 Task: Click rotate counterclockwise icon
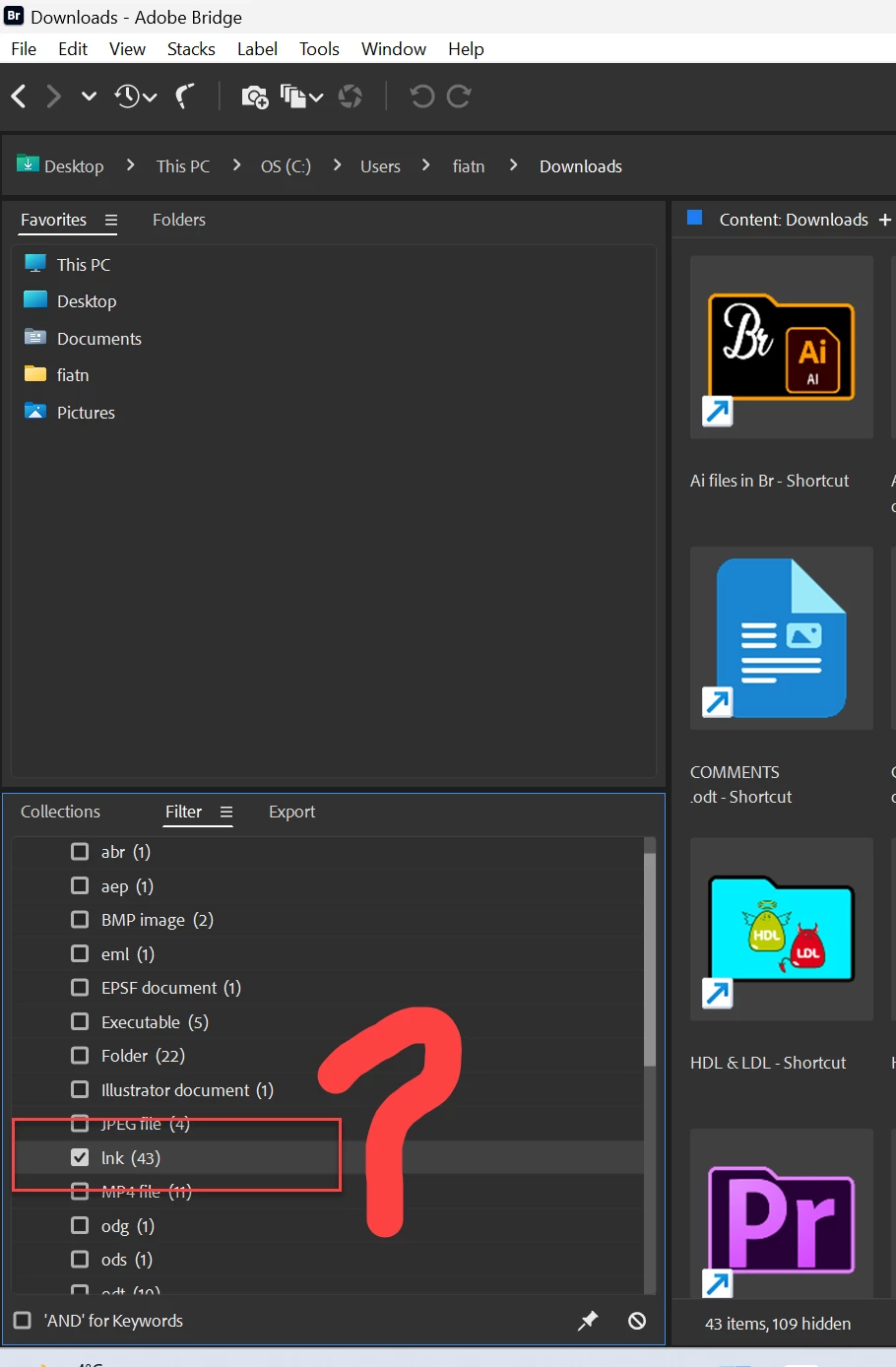point(421,96)
